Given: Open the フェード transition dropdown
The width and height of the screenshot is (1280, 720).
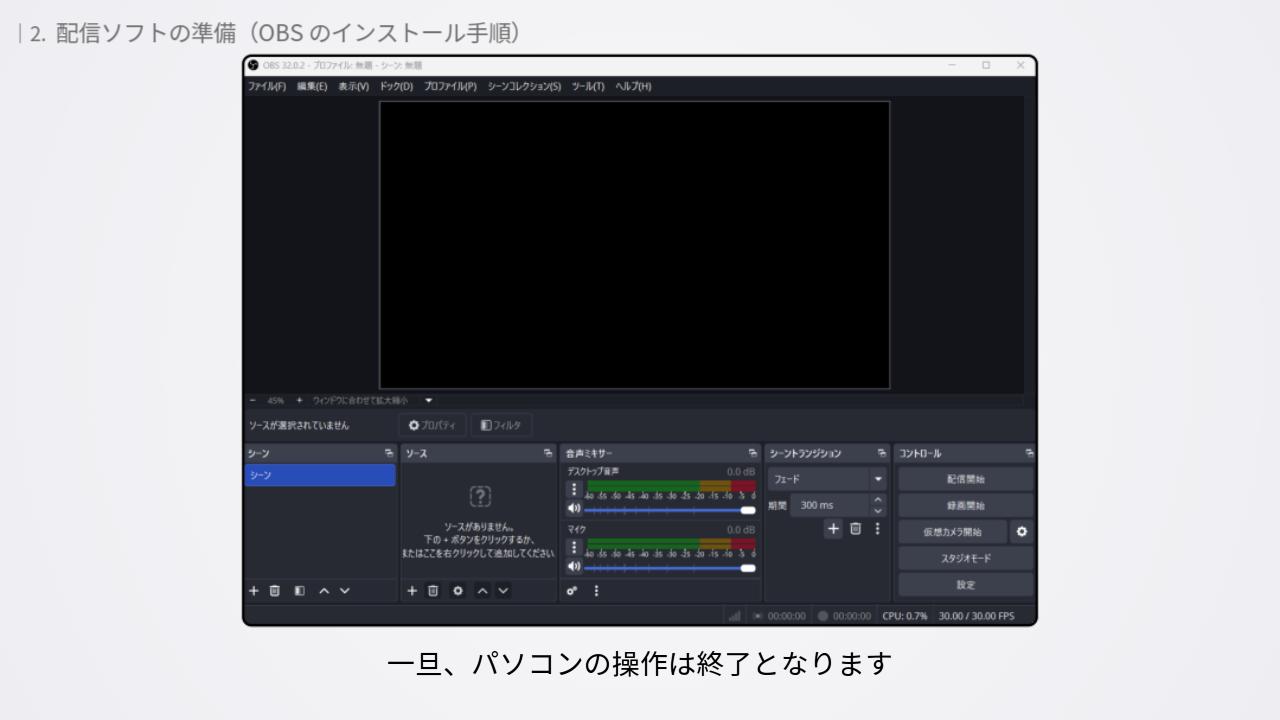Looking at the screenshot, I should (878, 480).
